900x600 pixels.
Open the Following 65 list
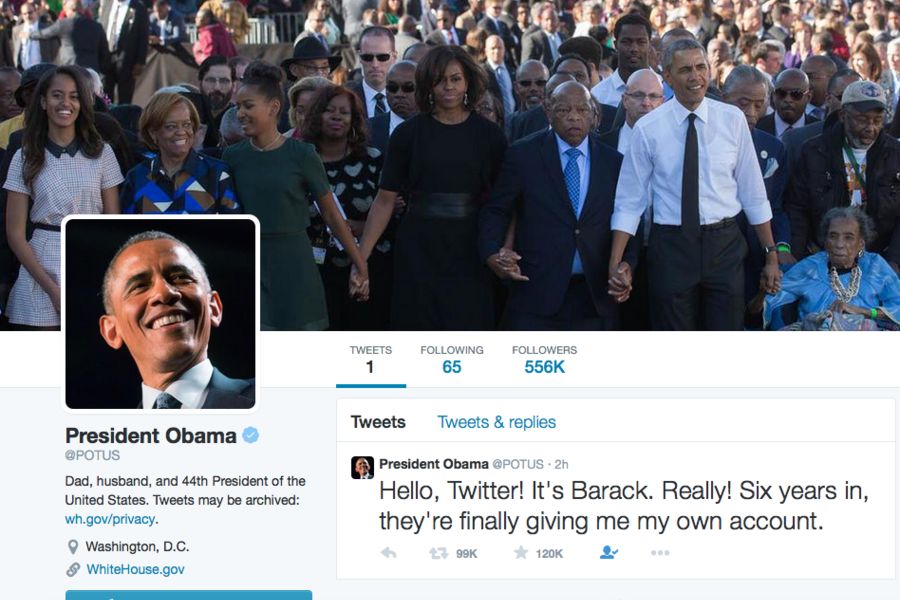click(452, 359)
